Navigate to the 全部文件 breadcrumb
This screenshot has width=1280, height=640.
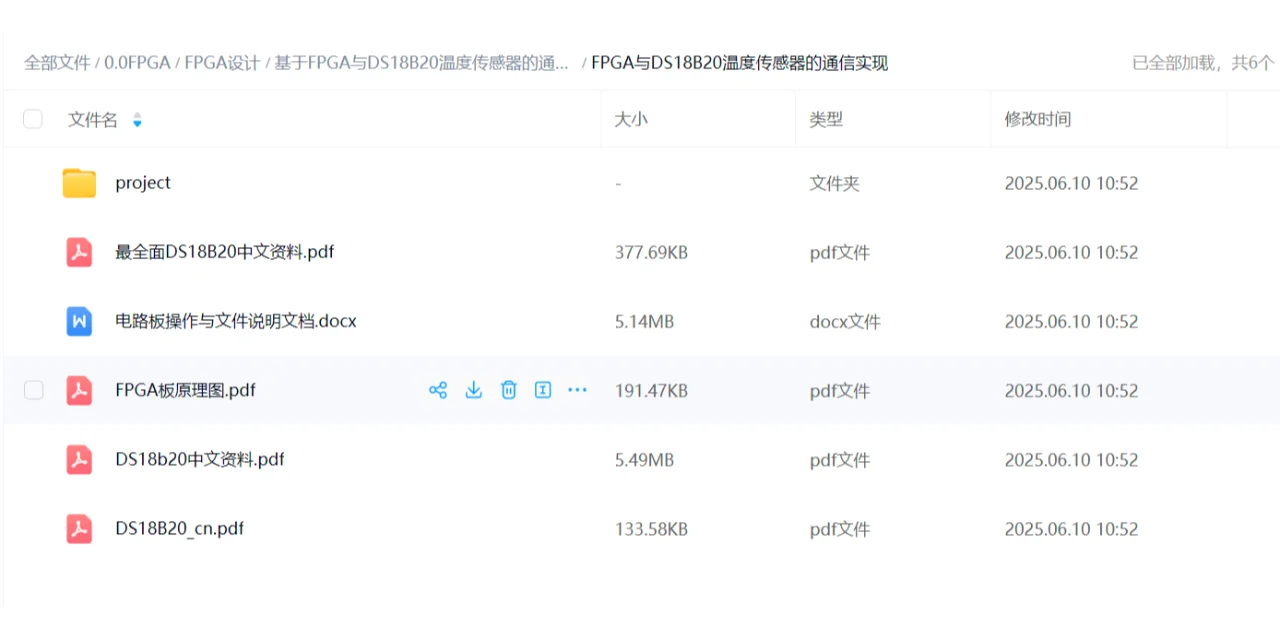tap(56, 62)
